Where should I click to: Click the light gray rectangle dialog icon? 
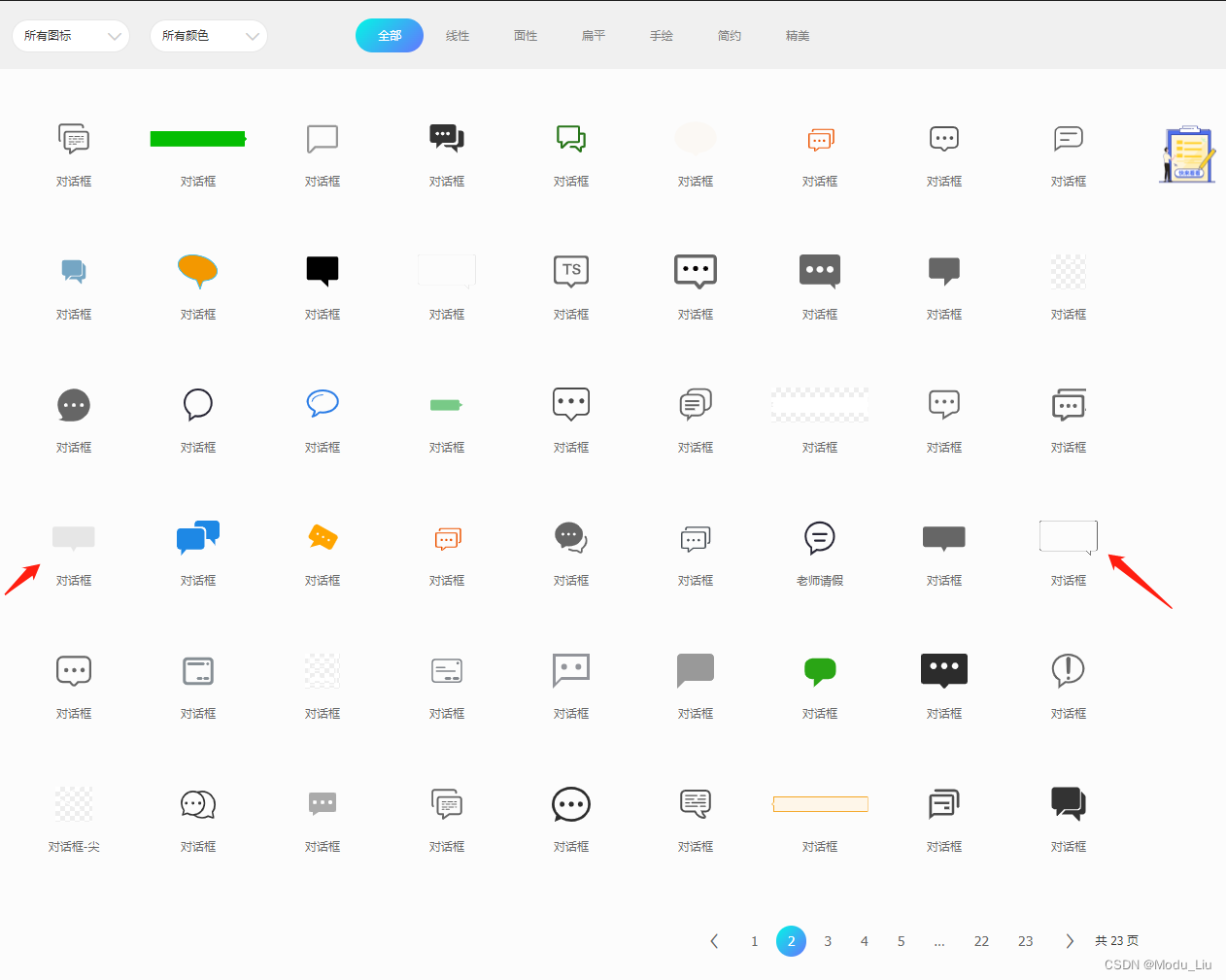click(74, 538)
